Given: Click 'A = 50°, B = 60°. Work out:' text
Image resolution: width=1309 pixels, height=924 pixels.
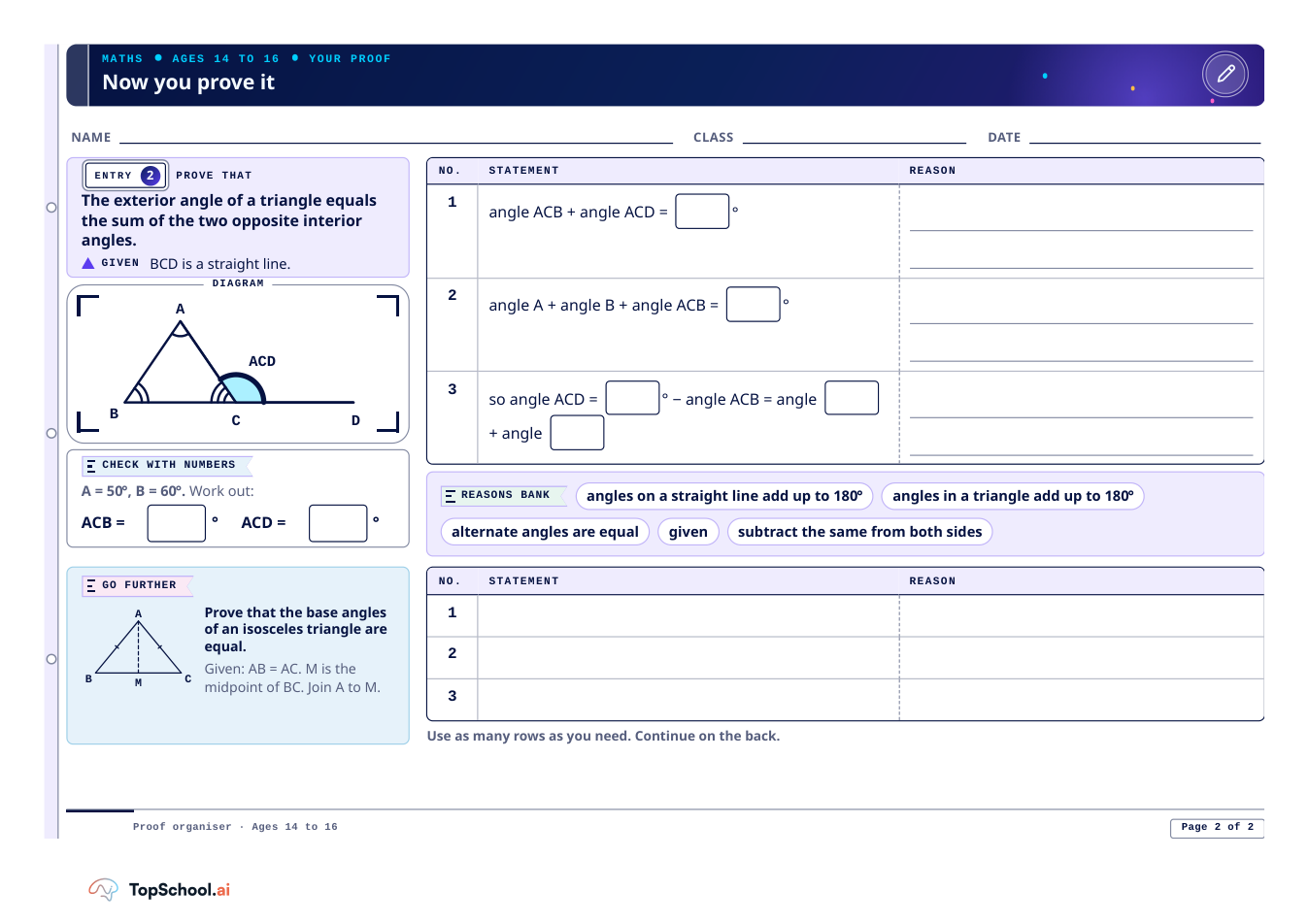Looking at the screenshot, I should [x=168, y=491].
